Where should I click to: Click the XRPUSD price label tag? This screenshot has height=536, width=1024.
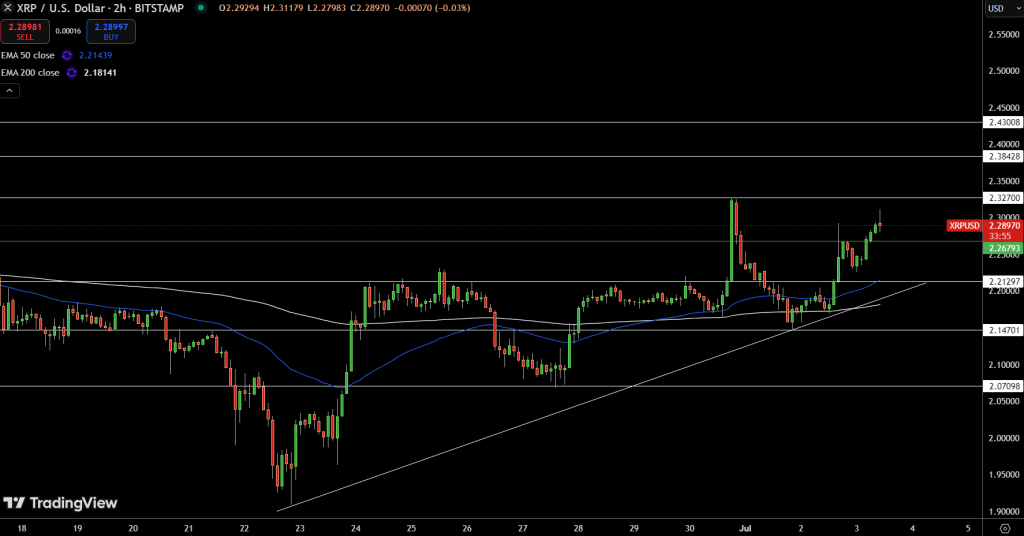(x=965, y=226)
